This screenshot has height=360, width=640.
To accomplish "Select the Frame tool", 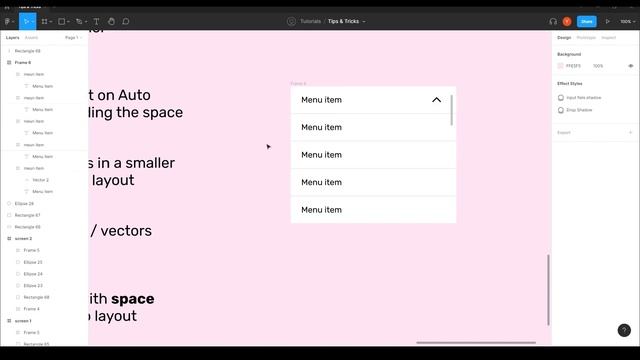I will (x=44, y=22).
